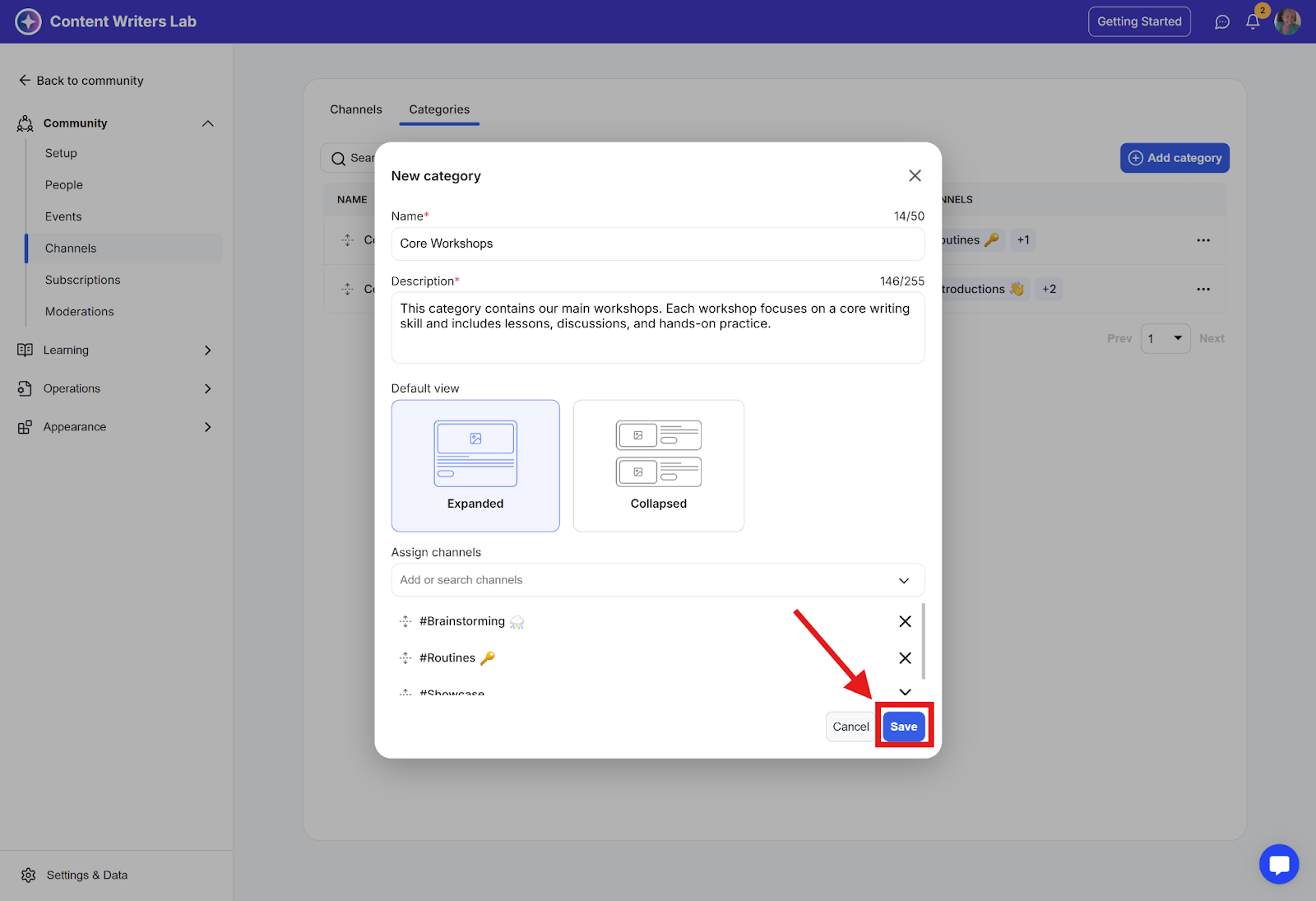Screen dimensions: 1316x901
Task: Click the Add category button
Action: pos(1175,158)
